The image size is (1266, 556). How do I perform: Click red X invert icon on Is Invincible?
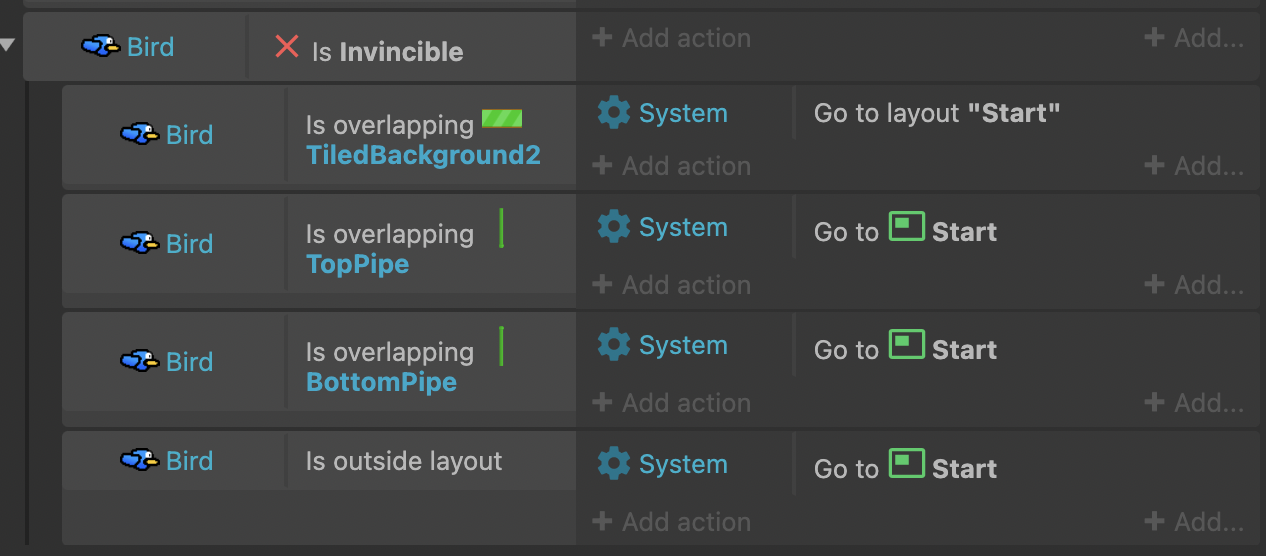(287, 46)
